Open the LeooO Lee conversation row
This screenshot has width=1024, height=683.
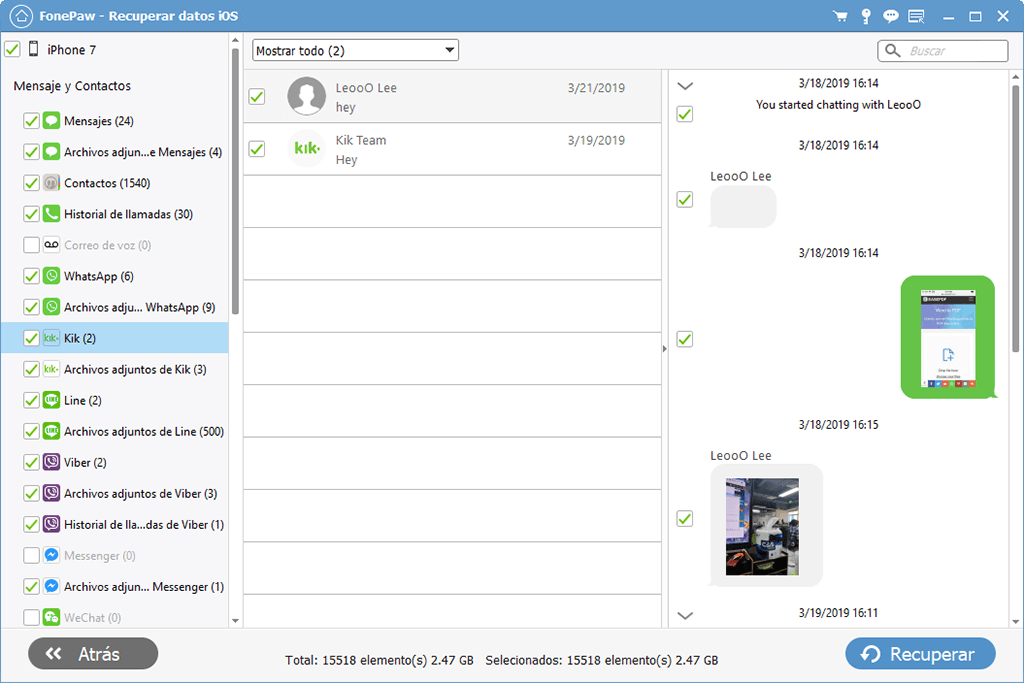(x=453, y=97)
